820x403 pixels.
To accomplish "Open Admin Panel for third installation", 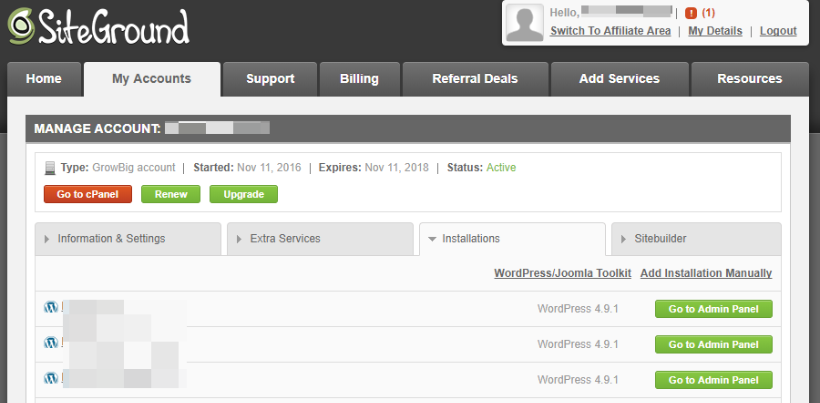I will (714, 380).
